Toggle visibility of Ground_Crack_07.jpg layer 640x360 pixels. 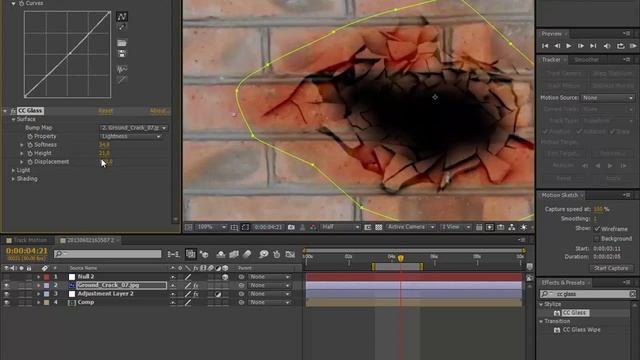(7, 285)
